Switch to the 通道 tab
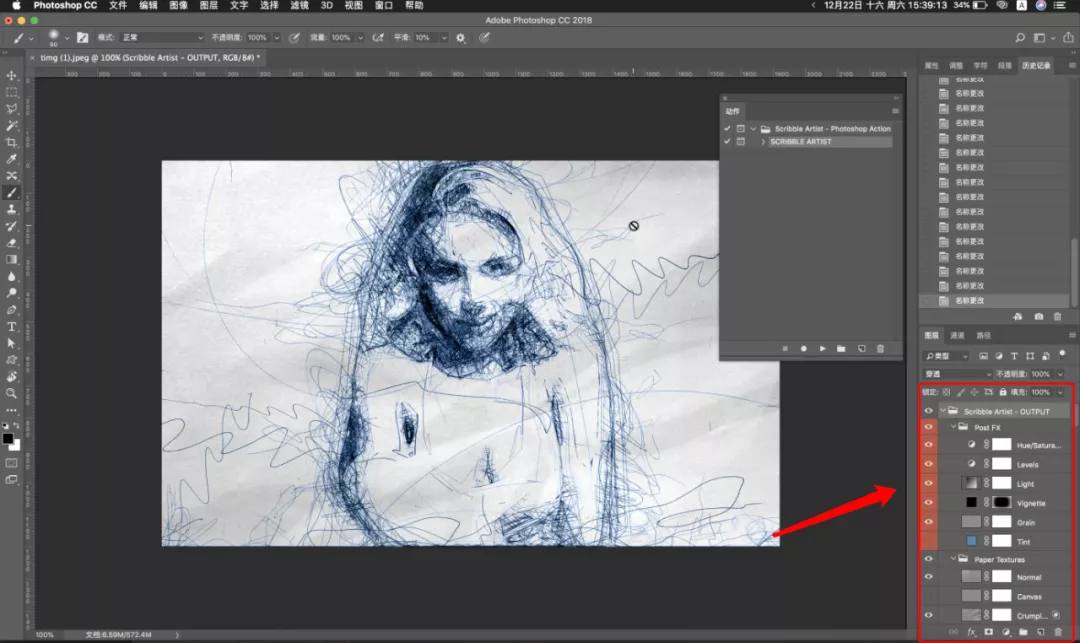 tap(957, 335)
